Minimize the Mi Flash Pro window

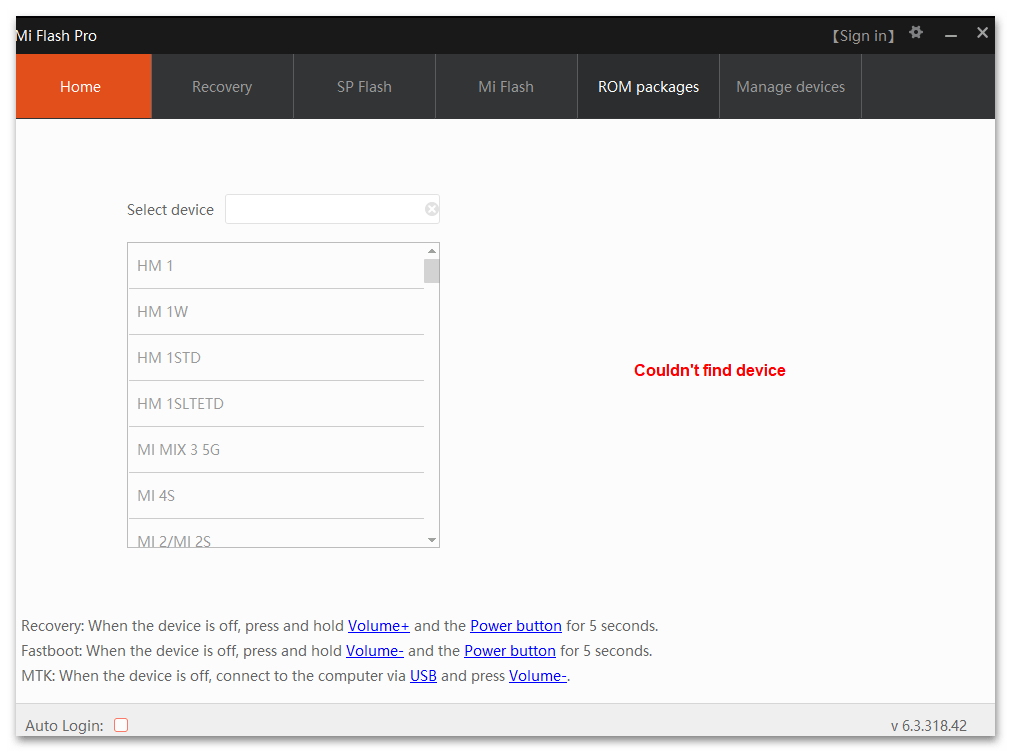(x=950, y=35)
